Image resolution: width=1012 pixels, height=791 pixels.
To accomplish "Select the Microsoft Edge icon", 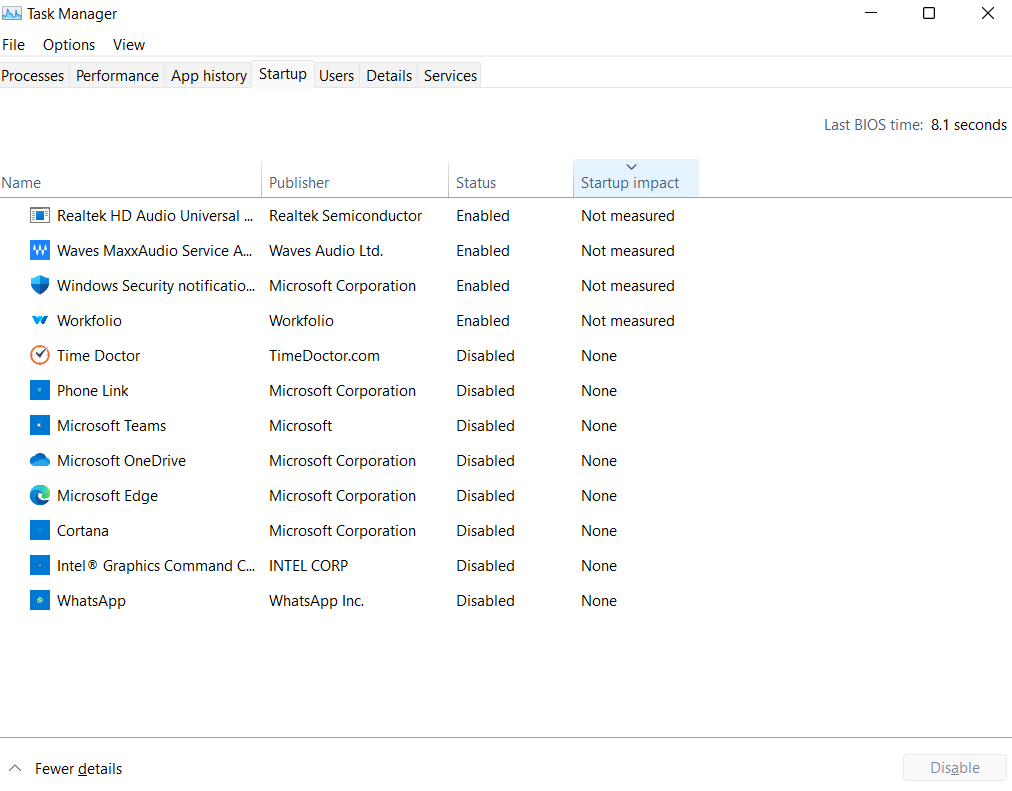I will coord(40,495).
